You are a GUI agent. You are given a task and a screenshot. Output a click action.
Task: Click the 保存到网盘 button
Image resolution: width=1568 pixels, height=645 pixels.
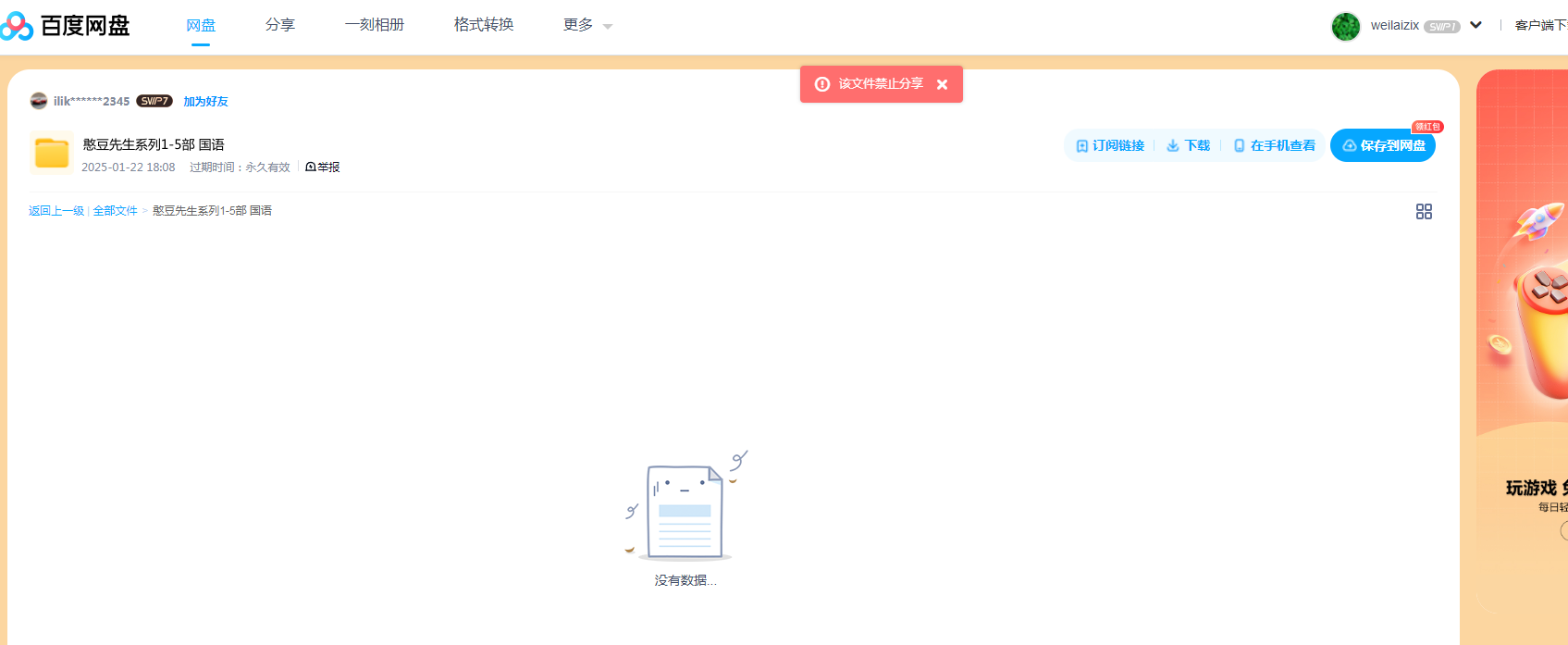click(x=1383, y=145)
